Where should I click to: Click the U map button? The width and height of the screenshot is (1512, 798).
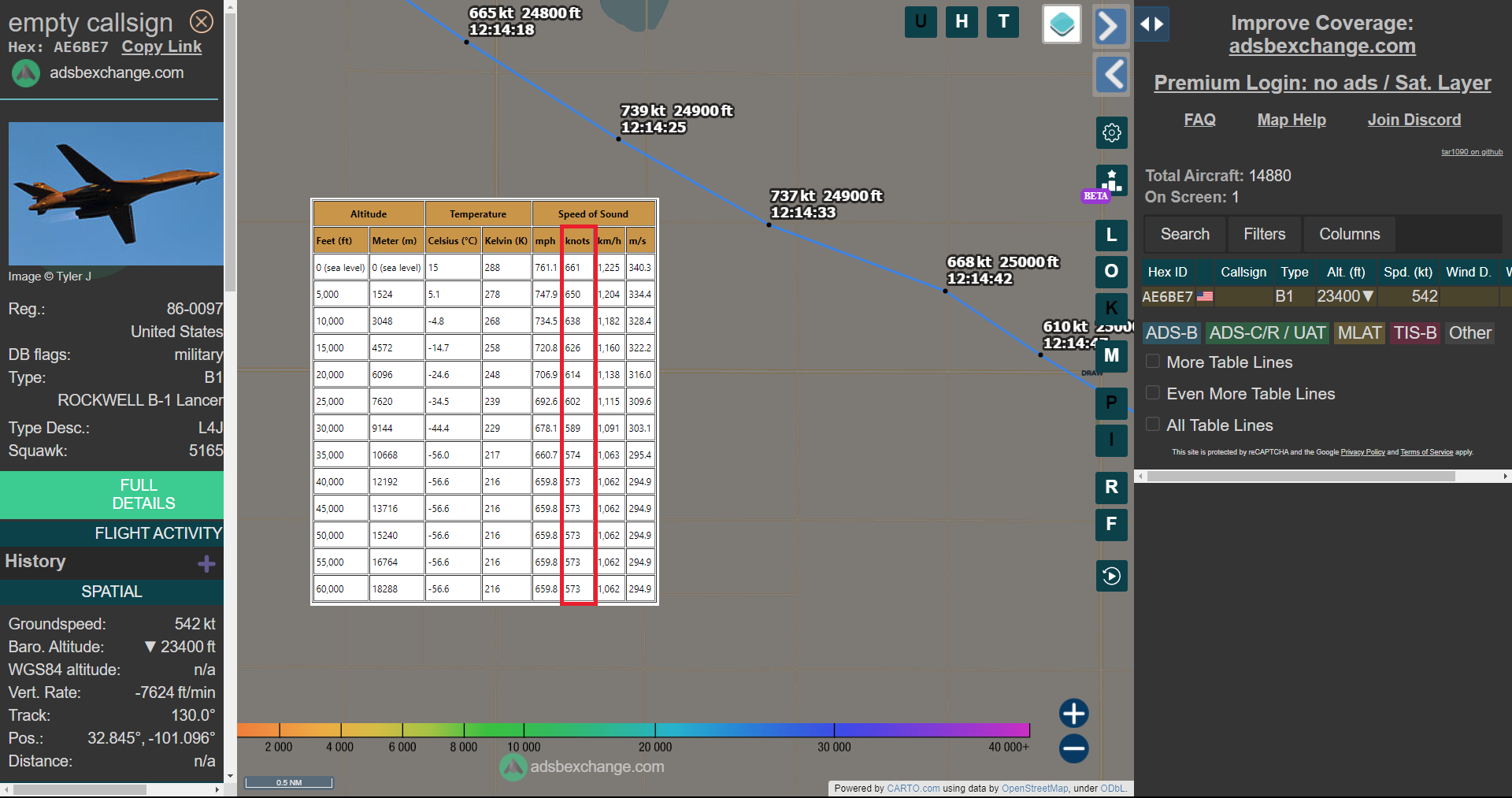pos(921,21)
